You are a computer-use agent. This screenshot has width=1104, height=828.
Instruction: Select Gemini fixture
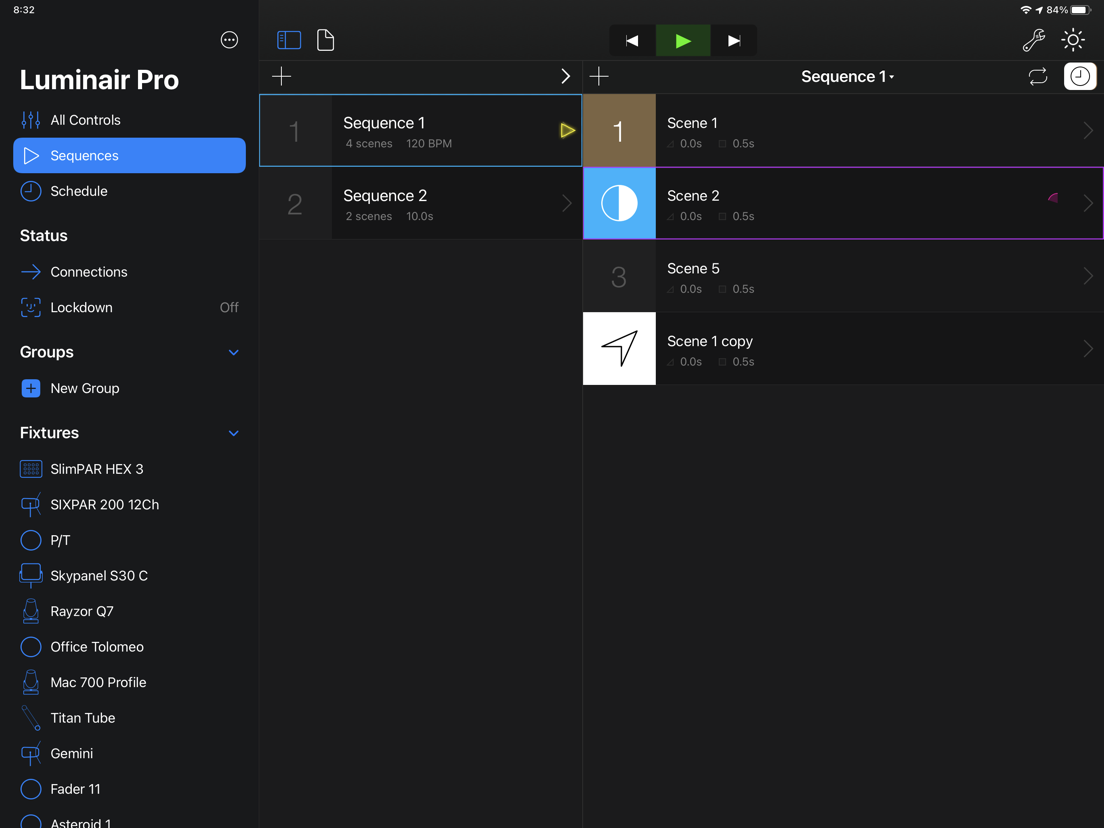pyautogui.click(x=130, y=753)
